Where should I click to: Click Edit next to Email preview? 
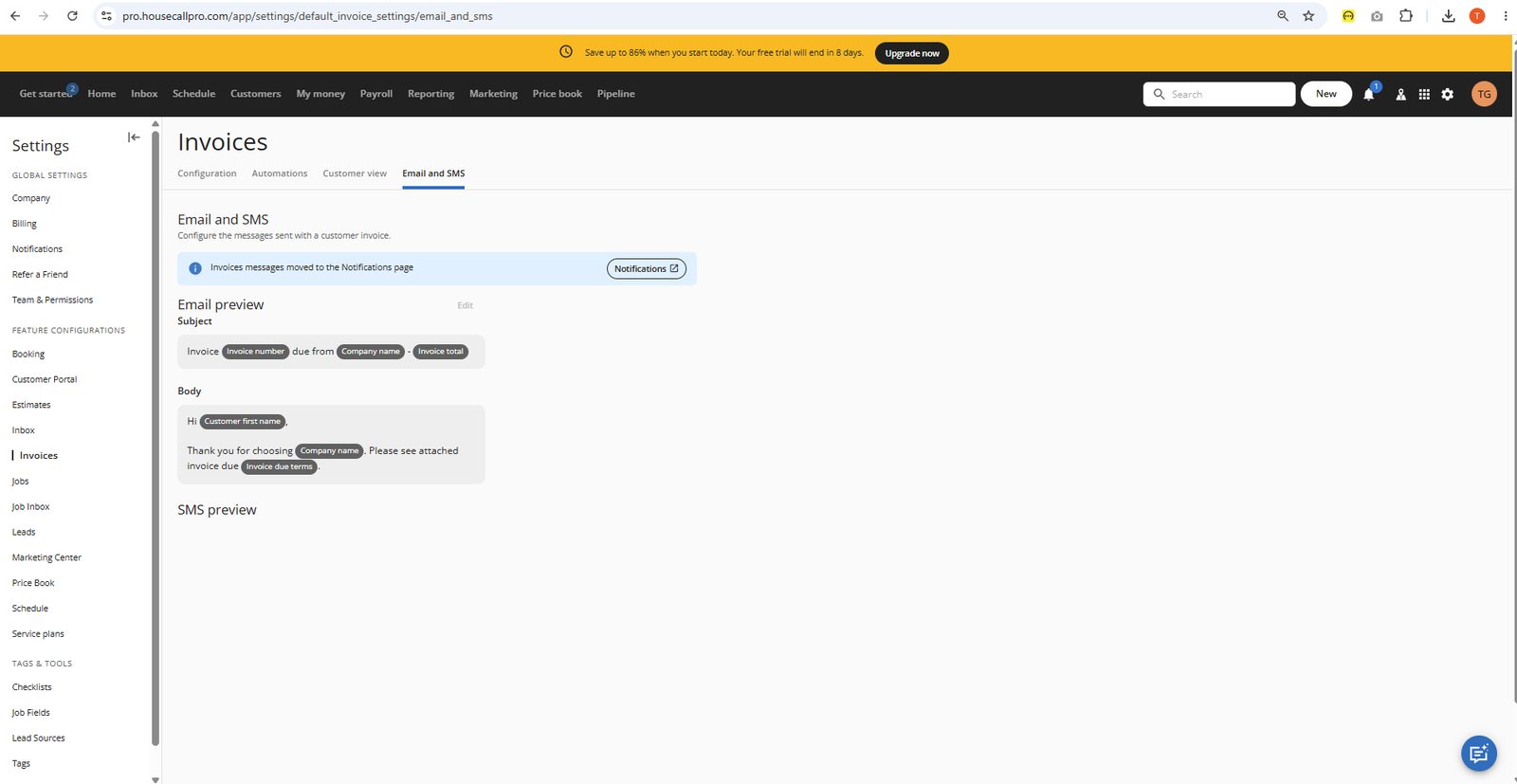click(x=466, y=305)
